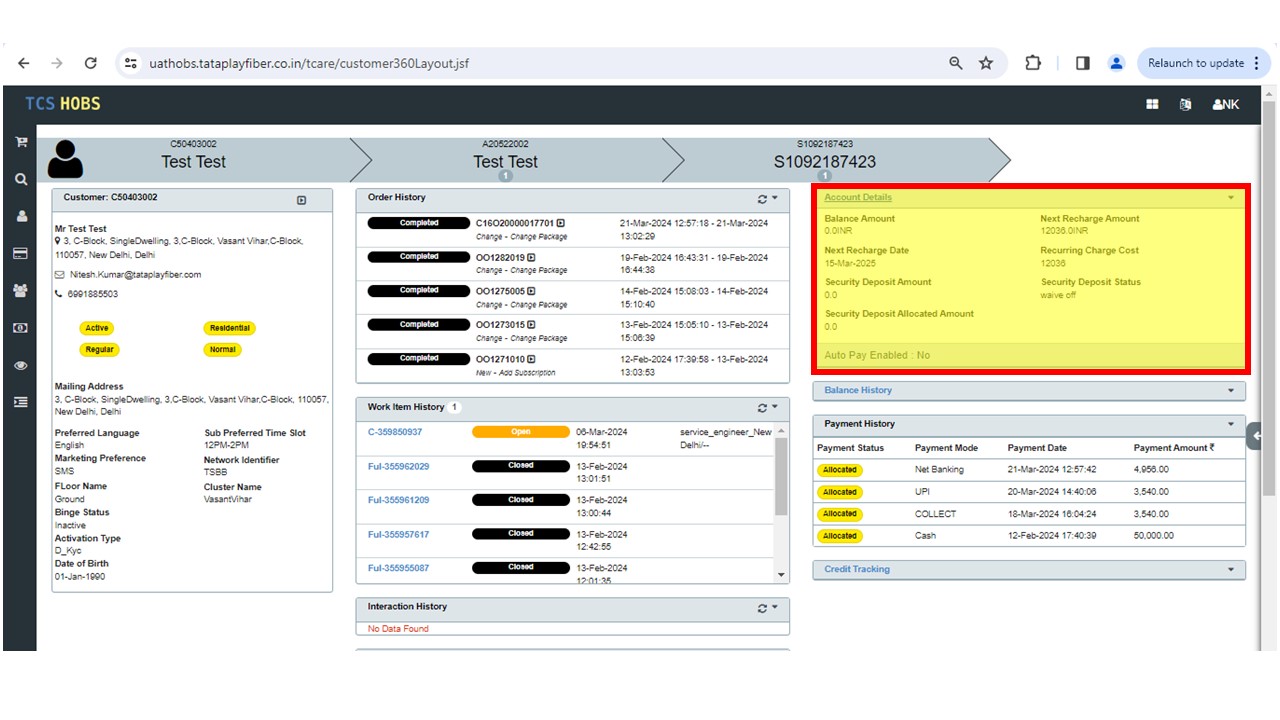Image resolution: width=1280 pixels, height=720 pixels.
Task: Open order C16O20000017701 detail icon
Action: click(x=561, y=223)
